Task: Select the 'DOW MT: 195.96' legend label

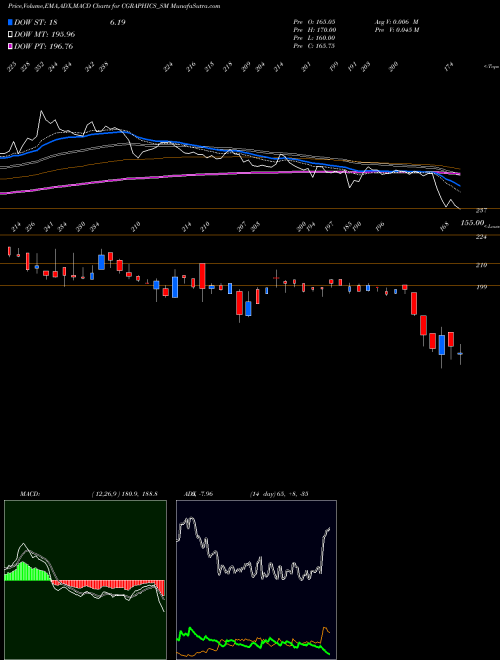Action: coord(45,34)
